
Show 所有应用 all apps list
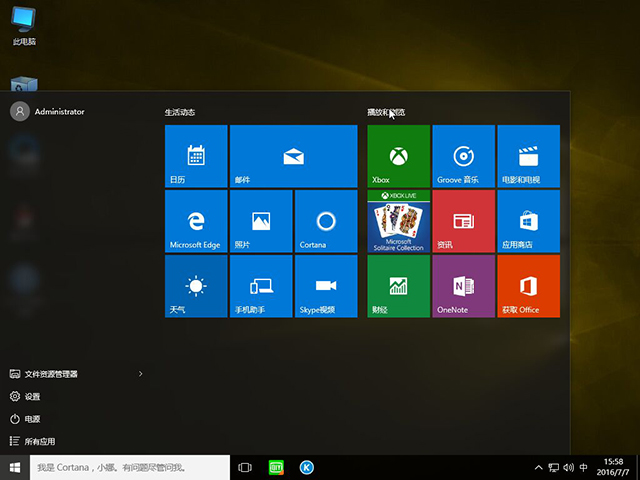point(40,441)
